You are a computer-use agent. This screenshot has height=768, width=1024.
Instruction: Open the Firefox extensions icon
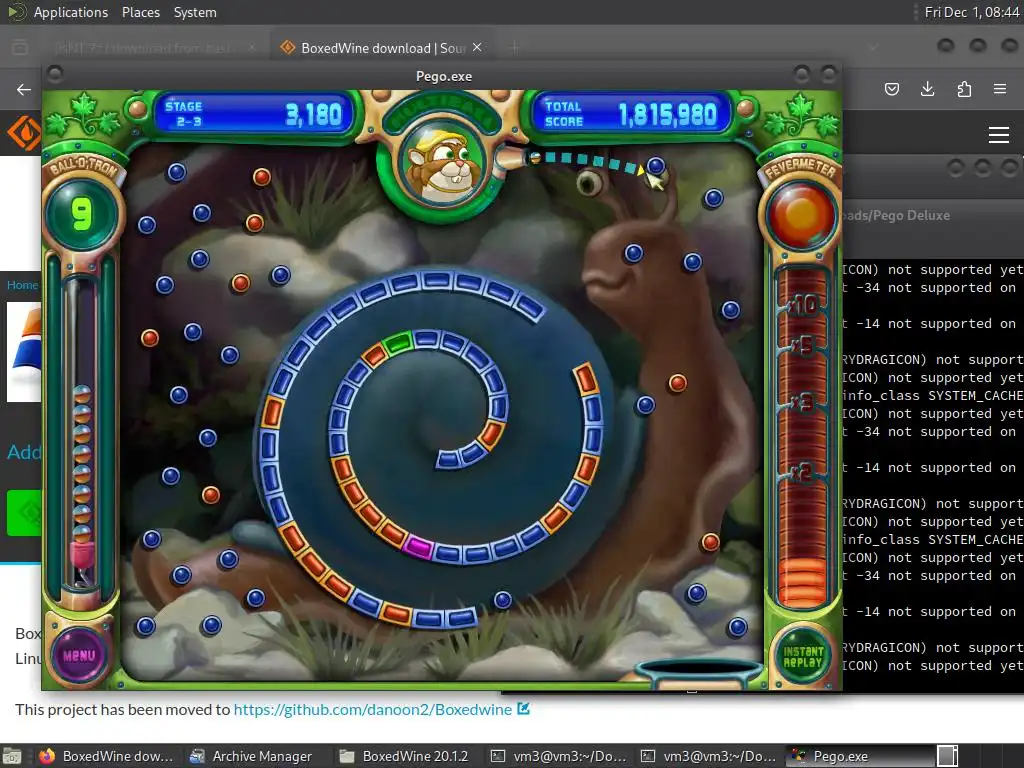click(964, 89)
